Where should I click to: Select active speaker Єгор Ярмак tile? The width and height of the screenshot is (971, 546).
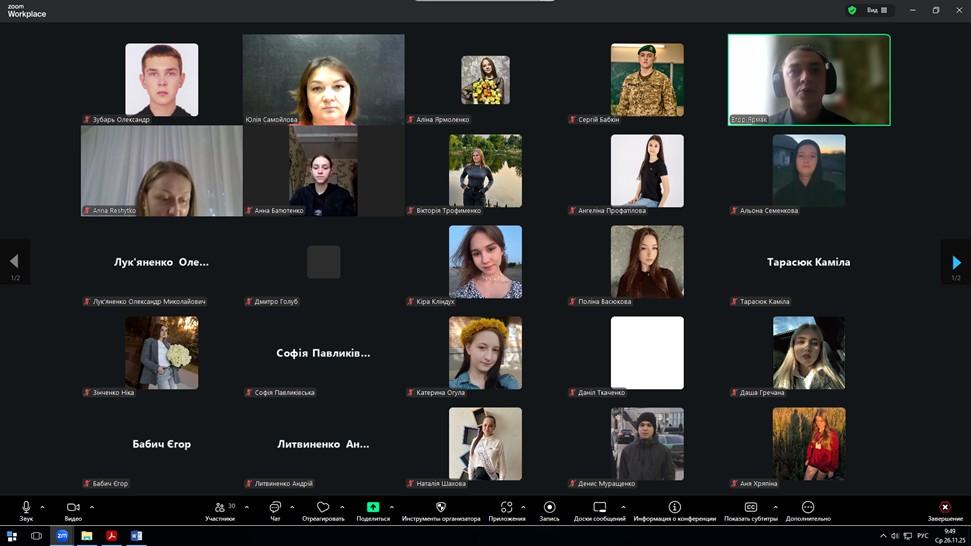pyautogui.click(x=809, y=79)
